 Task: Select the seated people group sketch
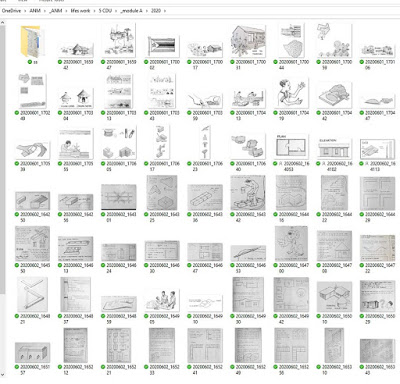(162, 301)
